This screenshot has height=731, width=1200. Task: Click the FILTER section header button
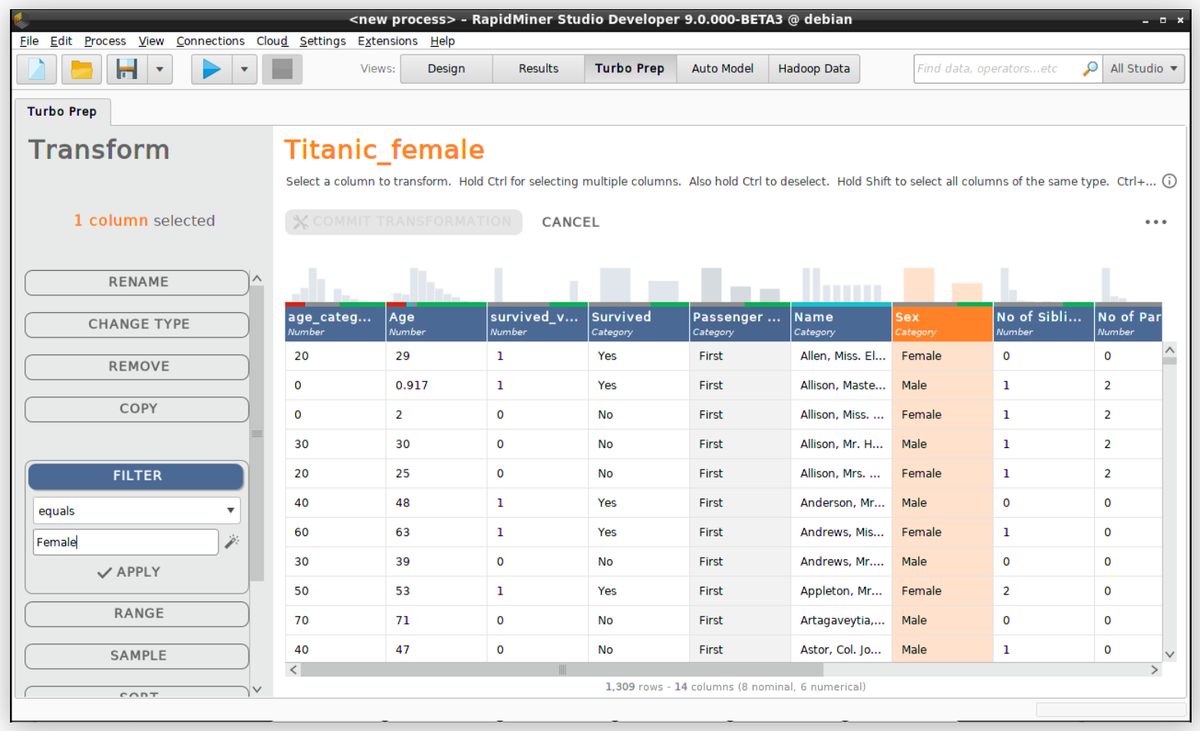point(136,476)
